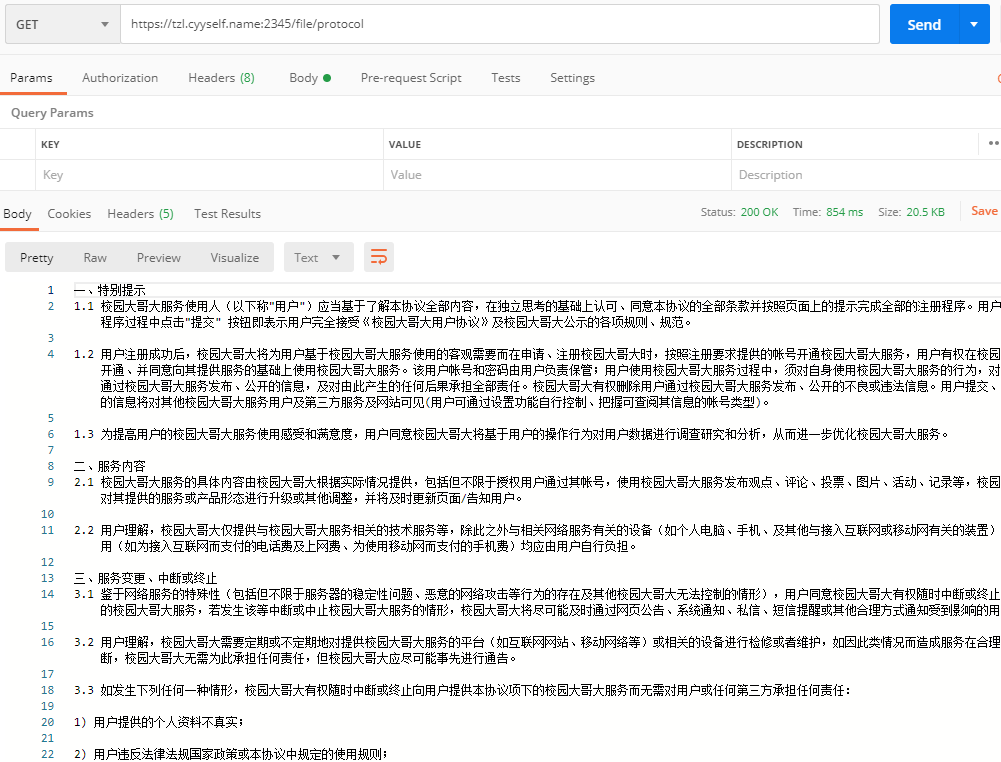
Task: Expand the Send button dropdown arrow
Action: pos(974,24)
